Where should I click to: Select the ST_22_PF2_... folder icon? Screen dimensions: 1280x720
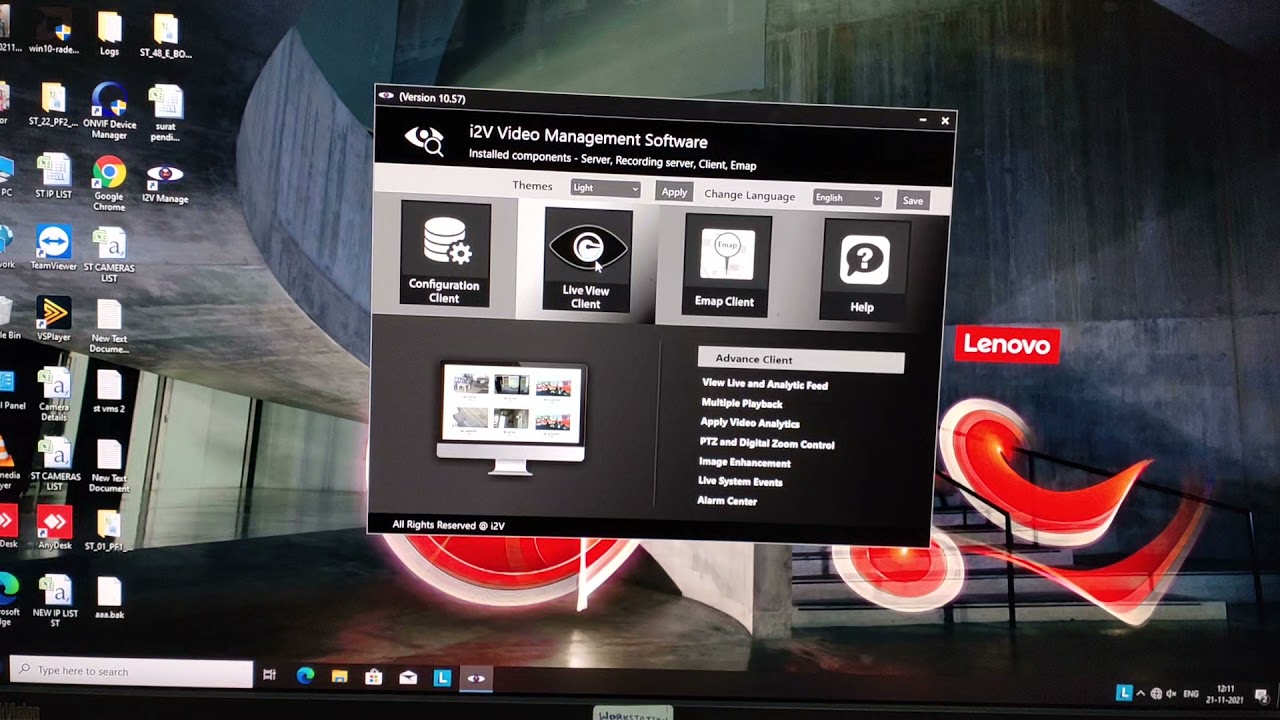click(53, 106)
